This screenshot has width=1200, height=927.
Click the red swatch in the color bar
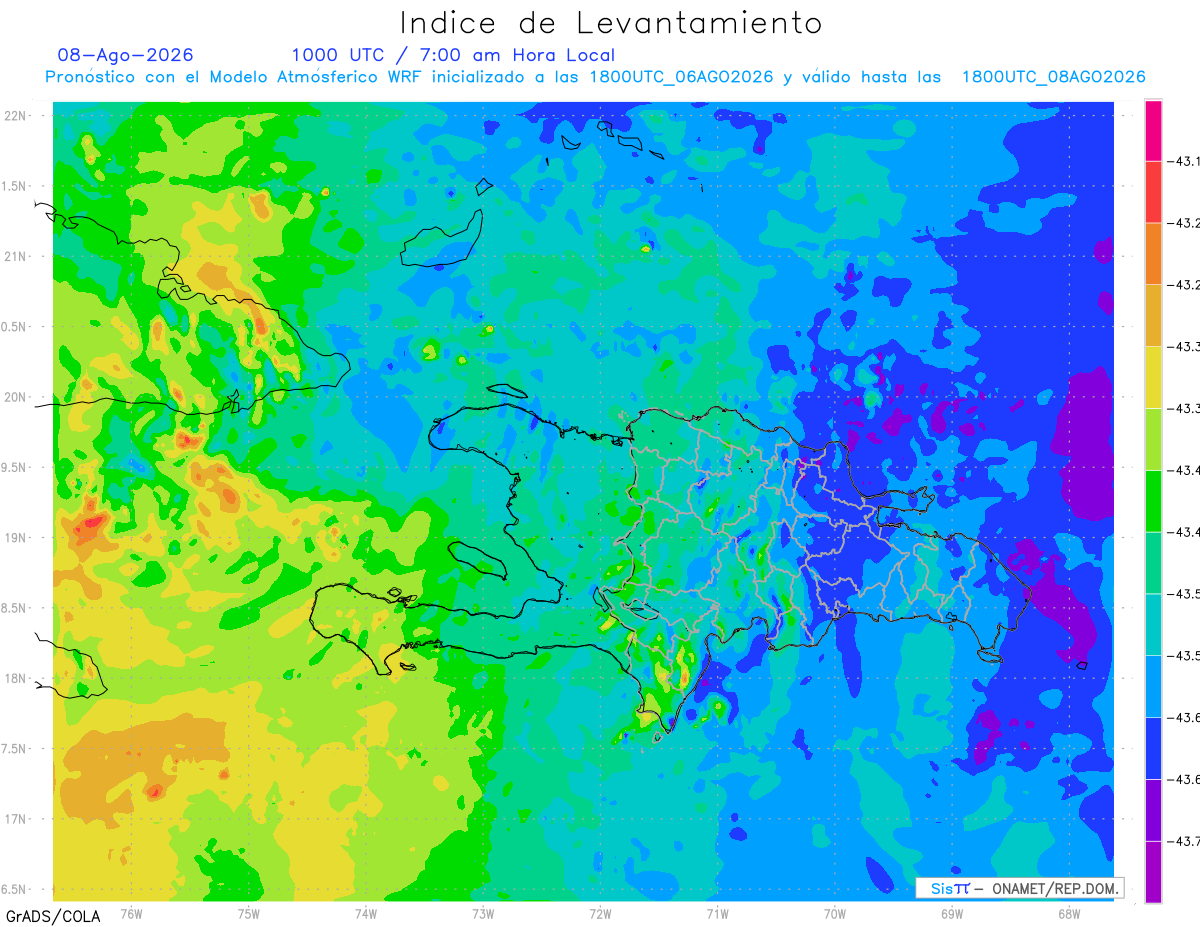(1153, 192)
